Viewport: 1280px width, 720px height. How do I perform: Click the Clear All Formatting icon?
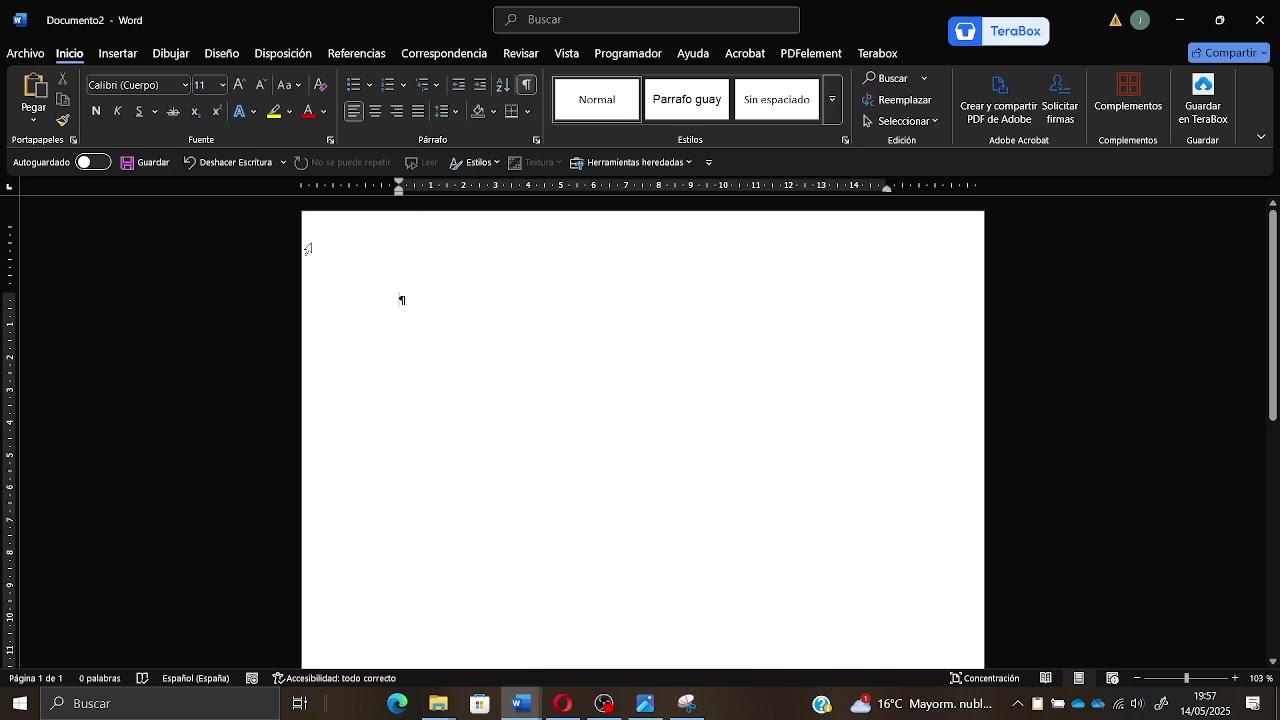click(320, 85)
